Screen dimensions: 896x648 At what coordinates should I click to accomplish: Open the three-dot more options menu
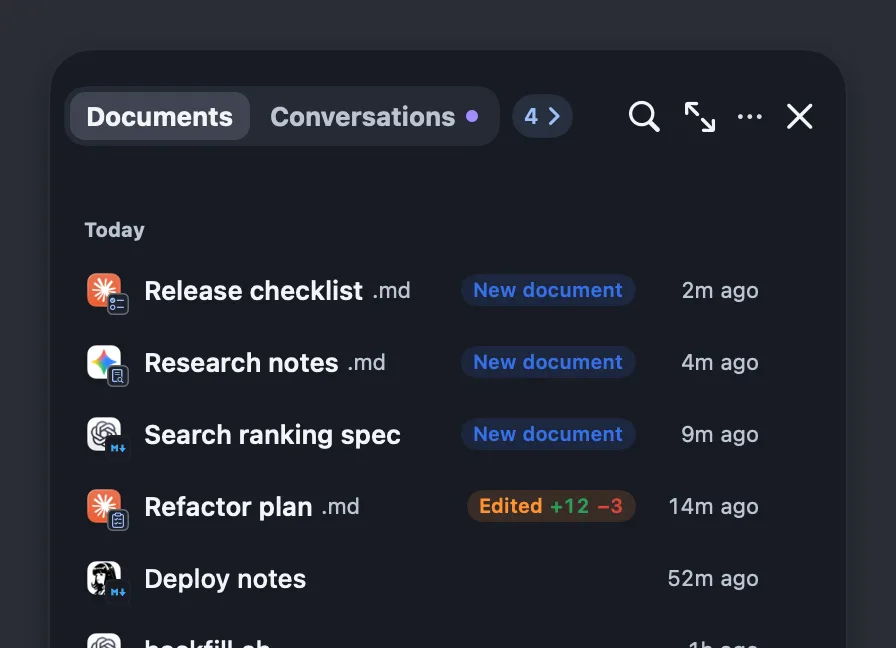(x=749, y=117)
